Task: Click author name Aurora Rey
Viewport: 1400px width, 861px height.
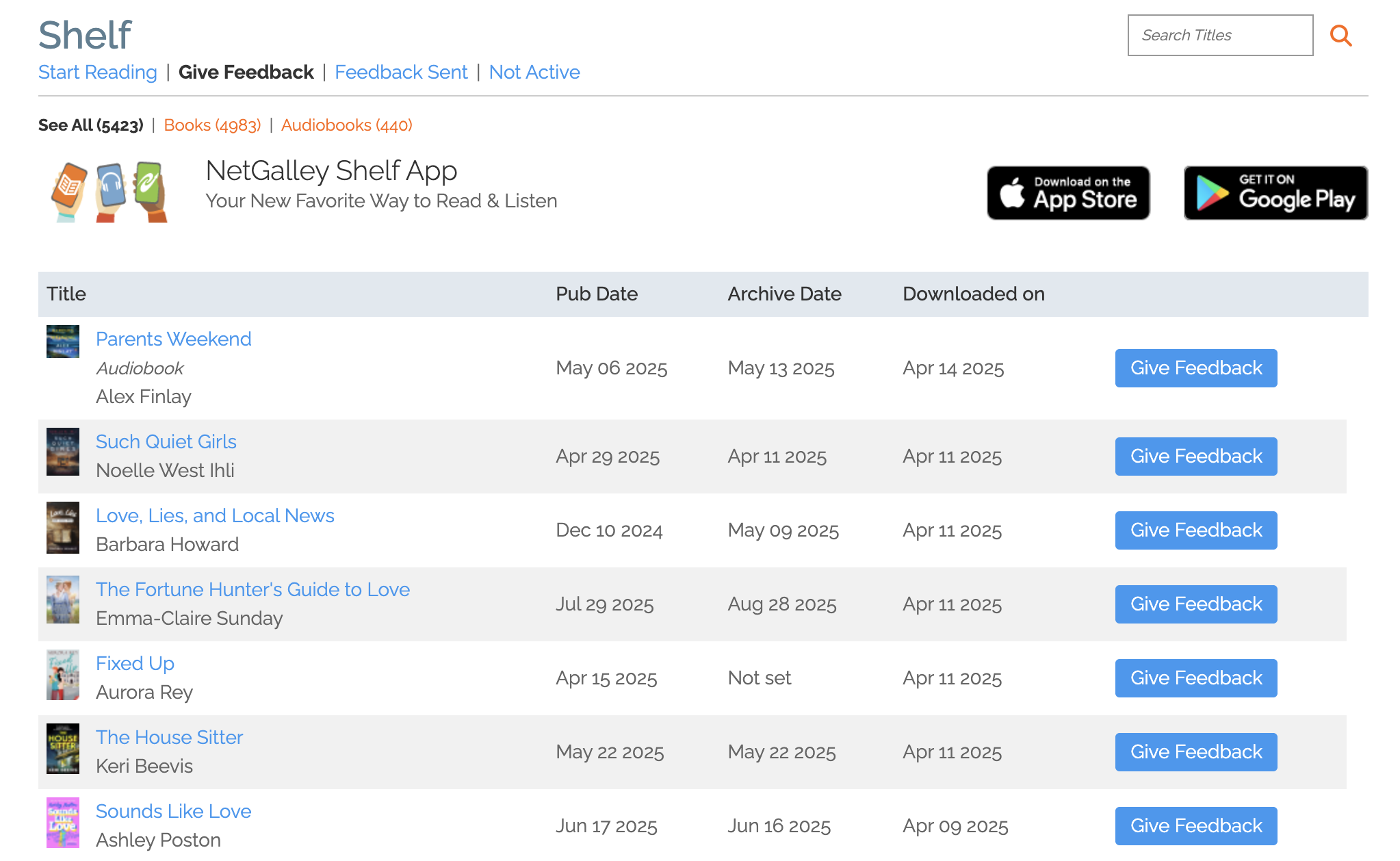Action: [144, 692]
